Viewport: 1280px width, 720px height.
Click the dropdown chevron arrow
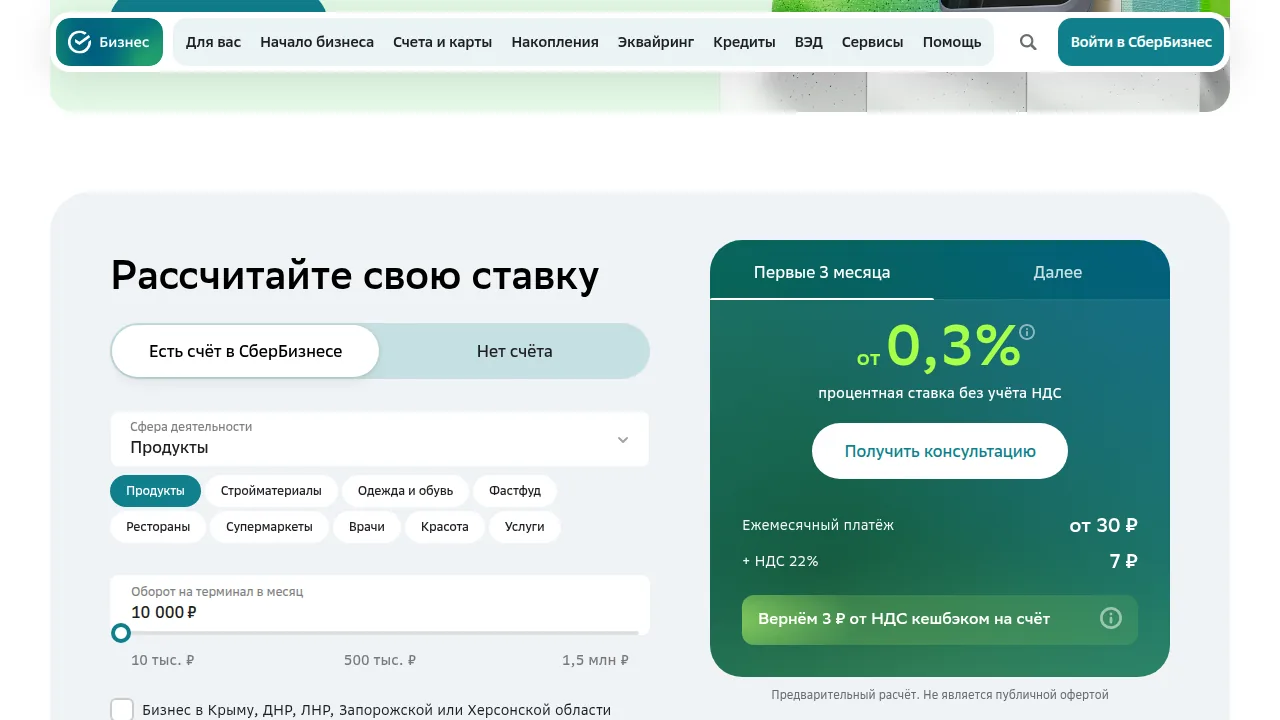tap(623, 440)
